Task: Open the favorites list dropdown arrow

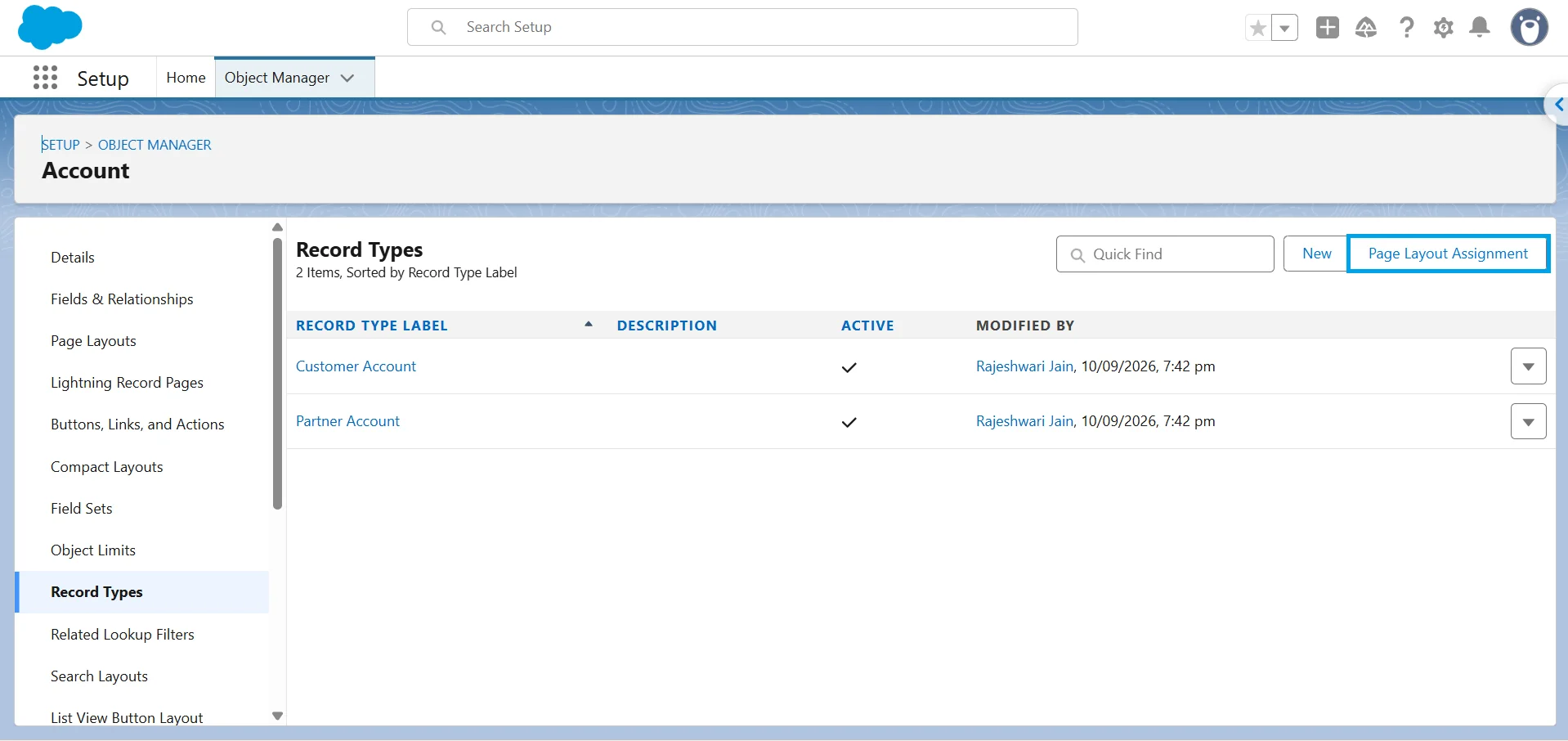Action: 1285,29
